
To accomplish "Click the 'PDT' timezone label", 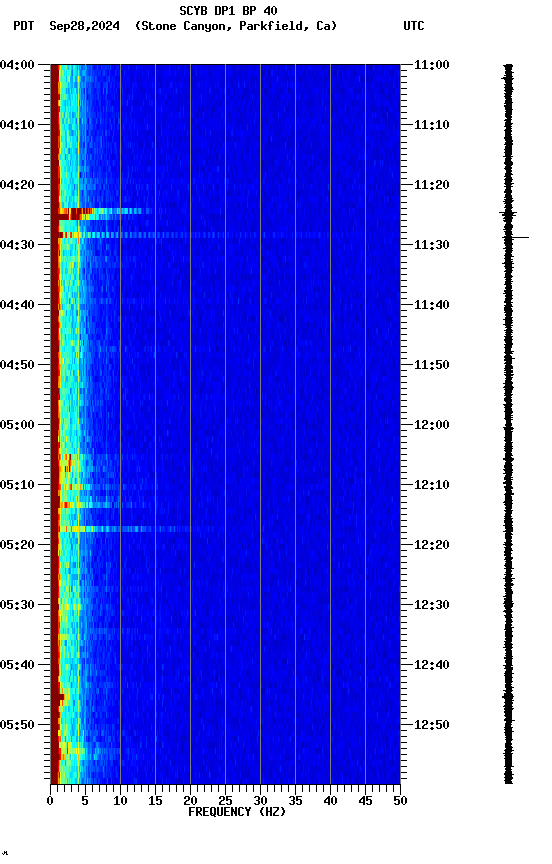I will point(24,26).
